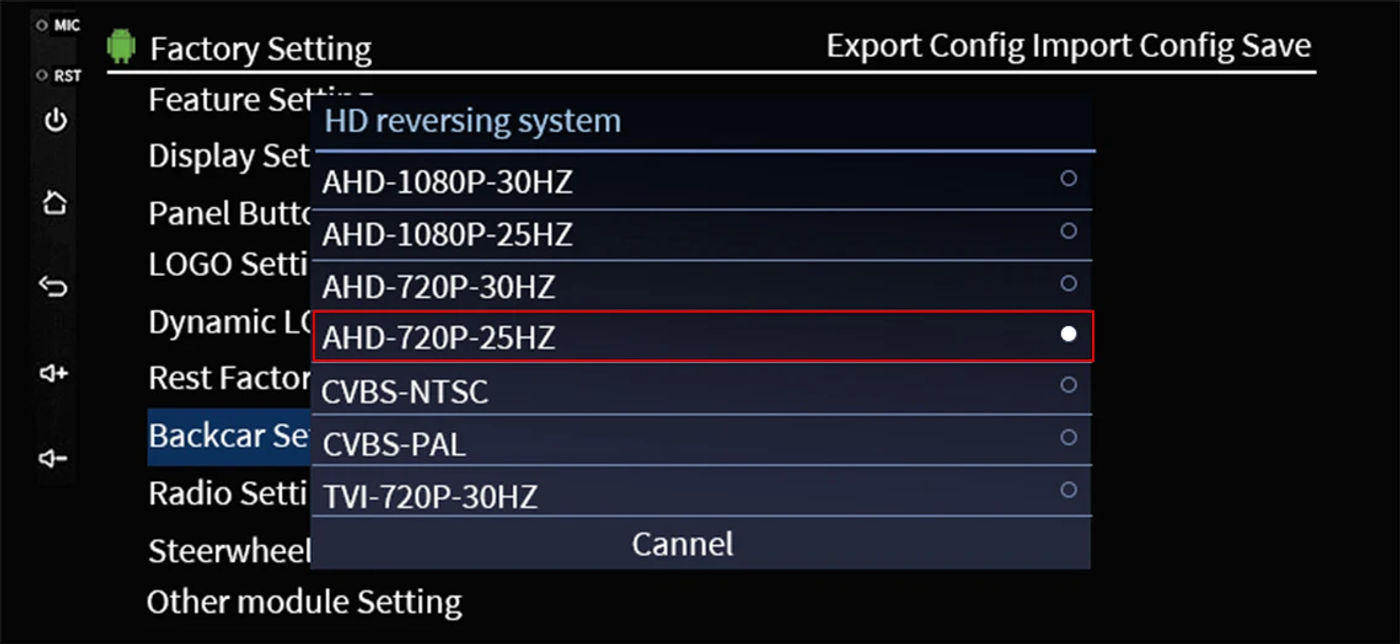Screen dimensions: 1400x644
Task: Choose TVI-720P-30HZ option
Action: [703, 493]
